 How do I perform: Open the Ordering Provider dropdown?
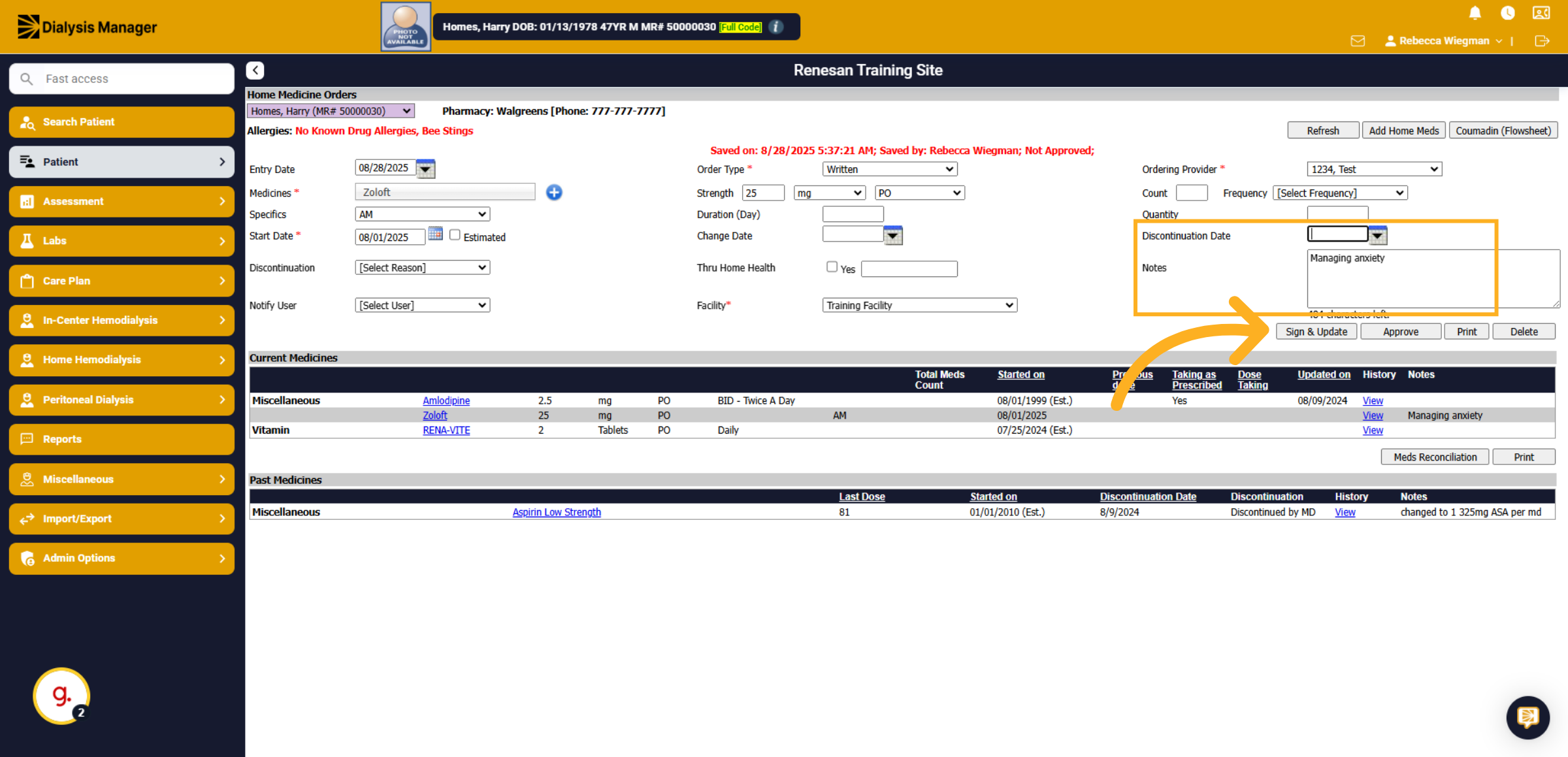pos(1374,169)
